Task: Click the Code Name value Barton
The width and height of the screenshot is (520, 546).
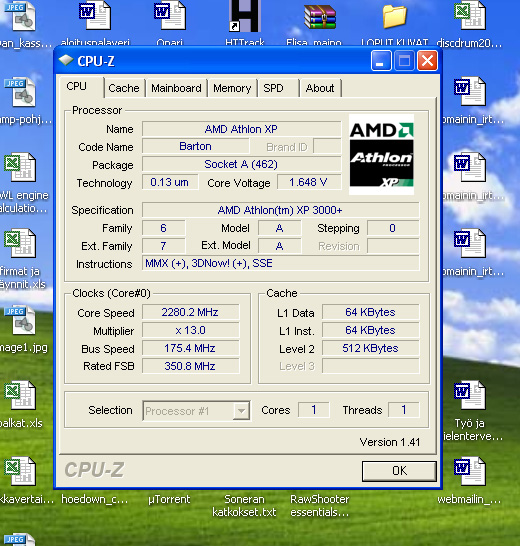Action: click(x=195, y=147)
